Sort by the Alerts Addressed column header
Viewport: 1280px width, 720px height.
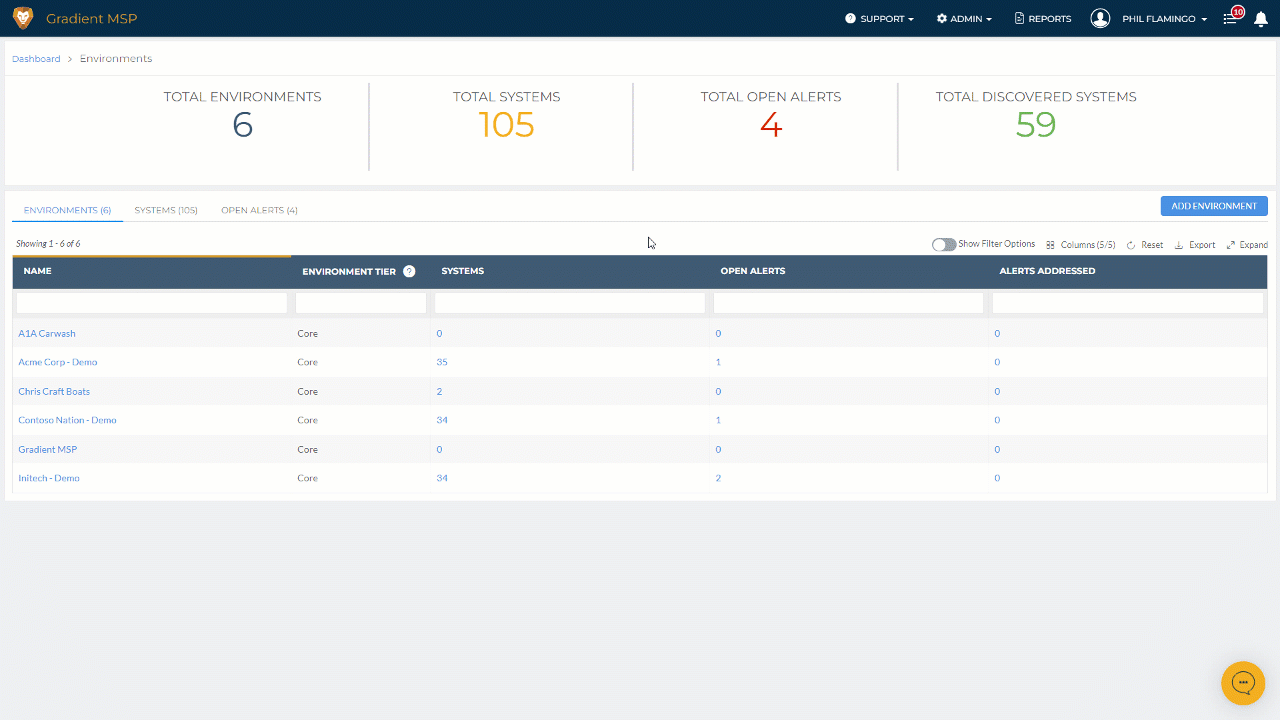coord(1129,271)
